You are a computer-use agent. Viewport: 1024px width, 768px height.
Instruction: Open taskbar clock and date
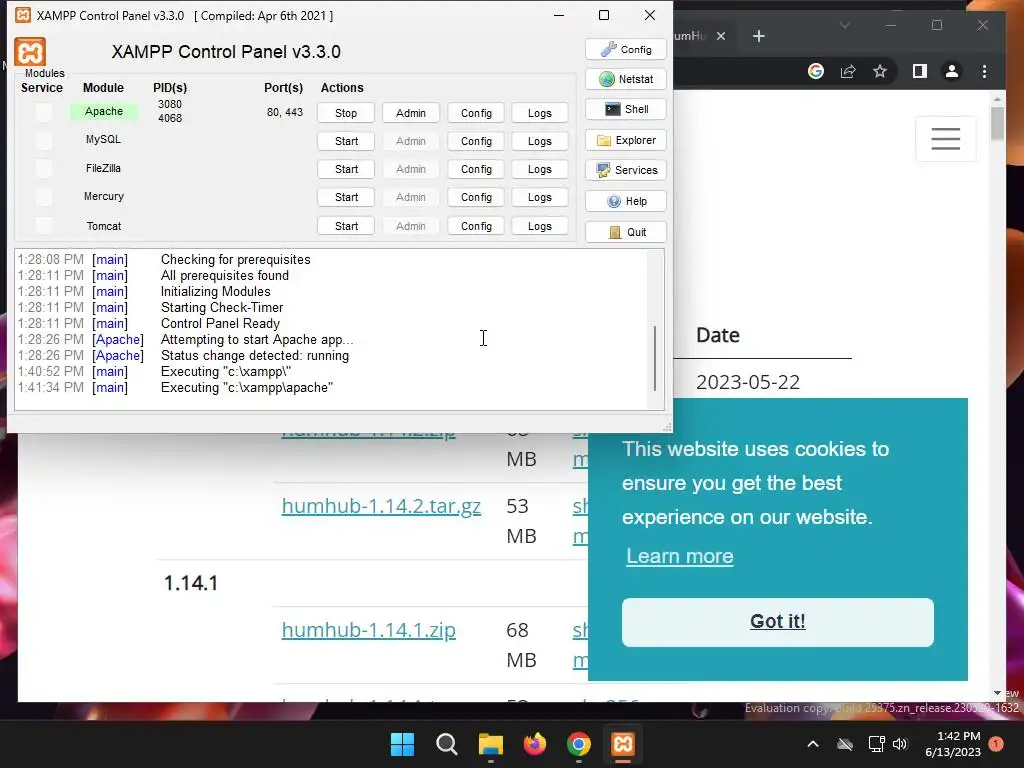(953, 744)
